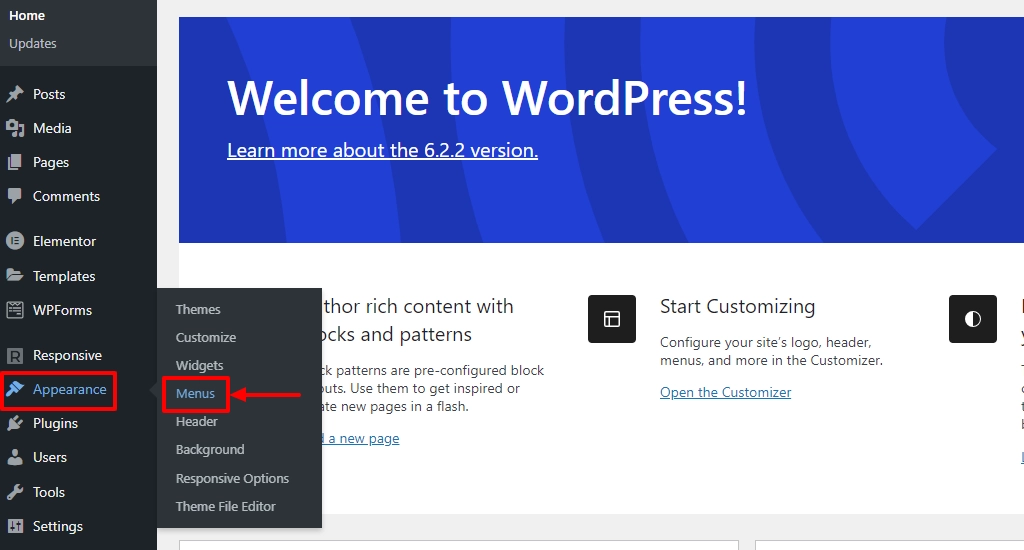Viewport: 1024px width, 550px height.
Task: Open Elementor menu label
Action: coord(65,241)
